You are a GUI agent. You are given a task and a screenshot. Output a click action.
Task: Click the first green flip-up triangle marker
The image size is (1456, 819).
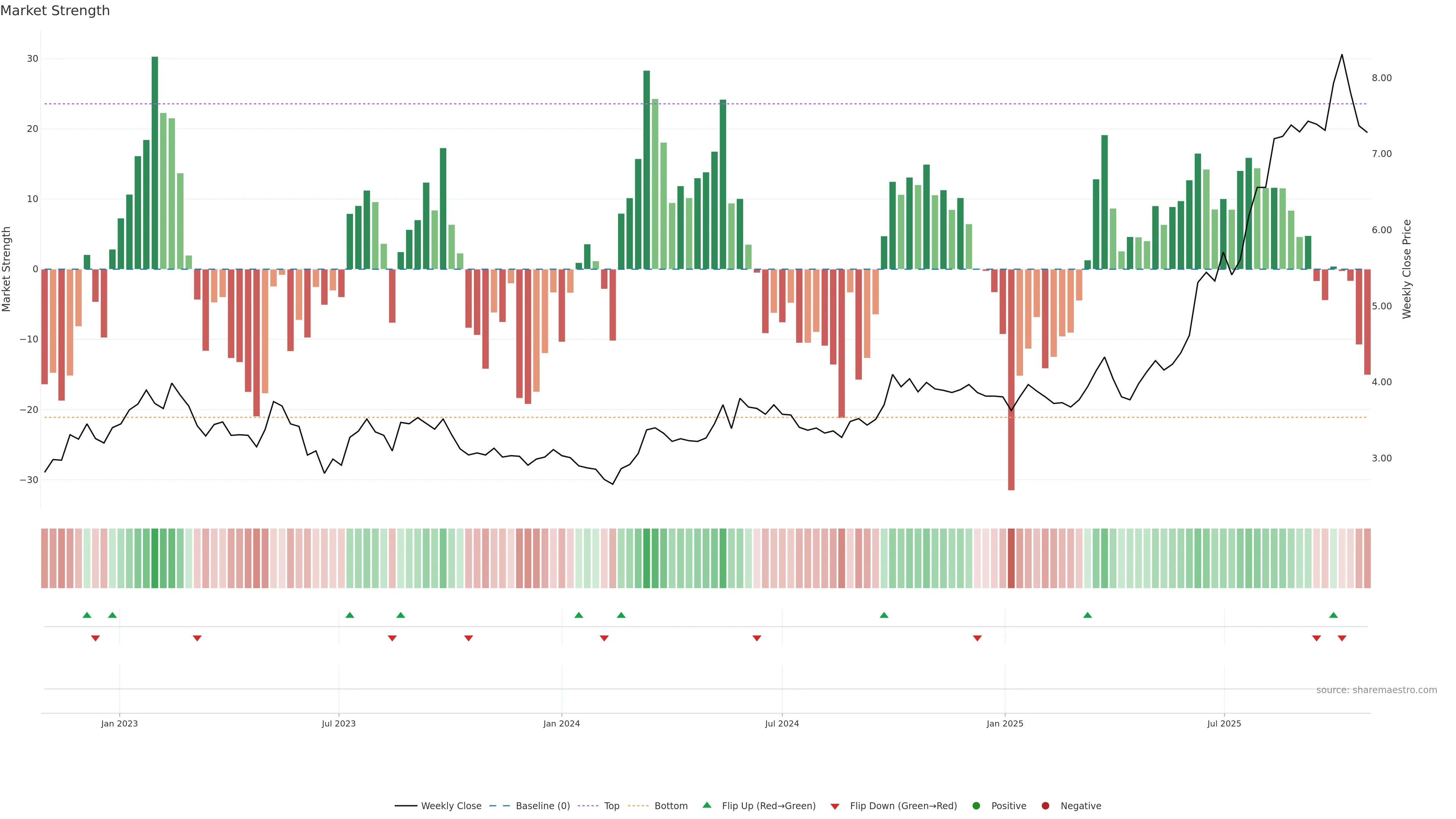(86, 615)
